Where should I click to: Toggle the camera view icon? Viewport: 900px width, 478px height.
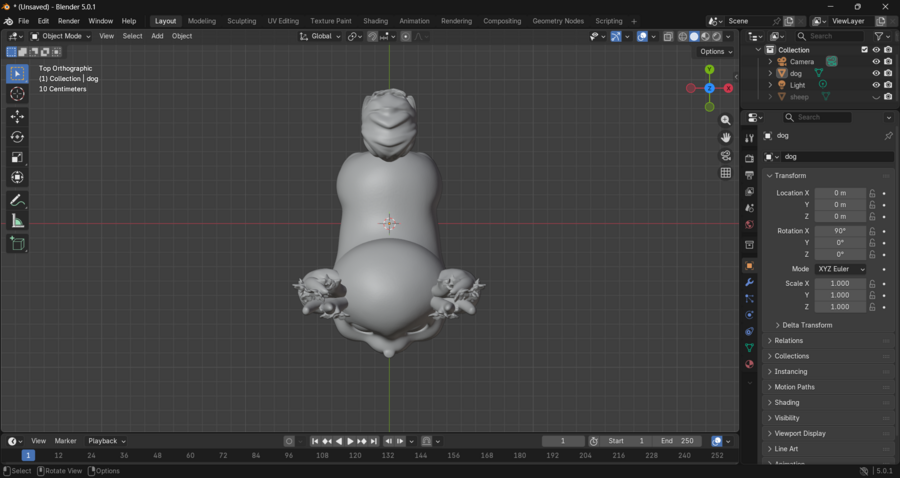click(726, 156)
